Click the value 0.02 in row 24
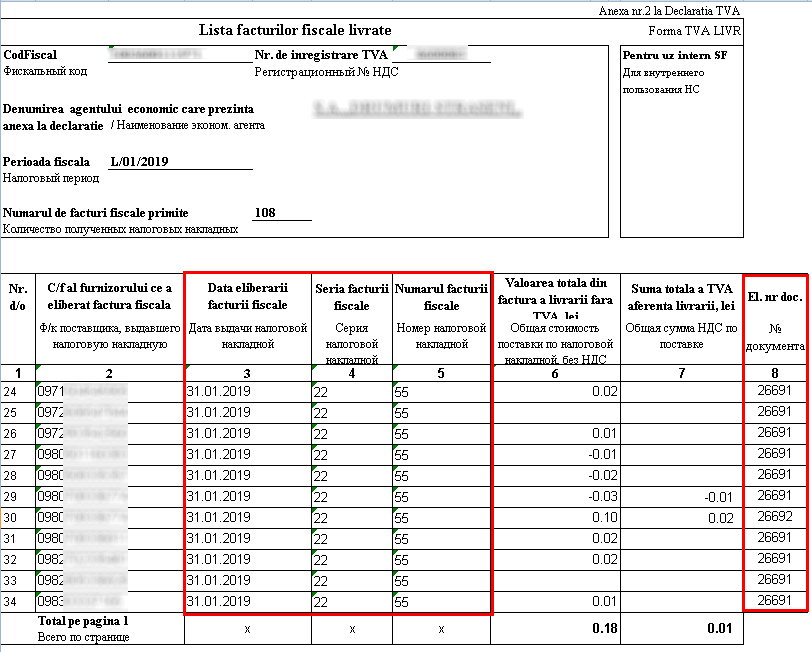 pyautogui.click(x=605, y=392)
